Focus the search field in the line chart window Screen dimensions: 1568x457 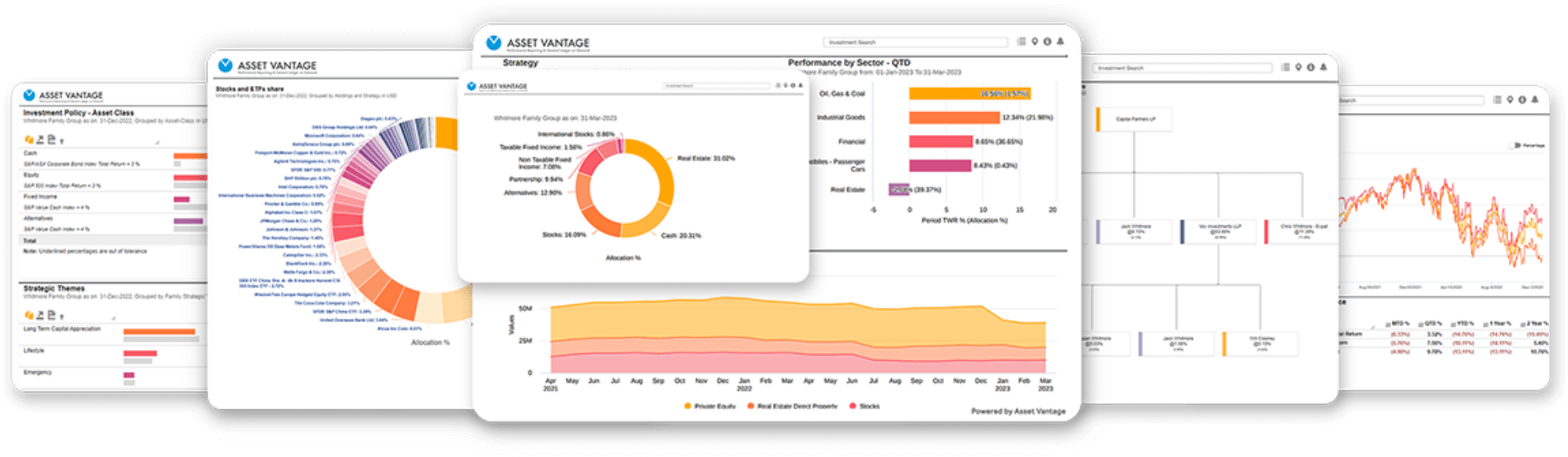pos(1412,101)
